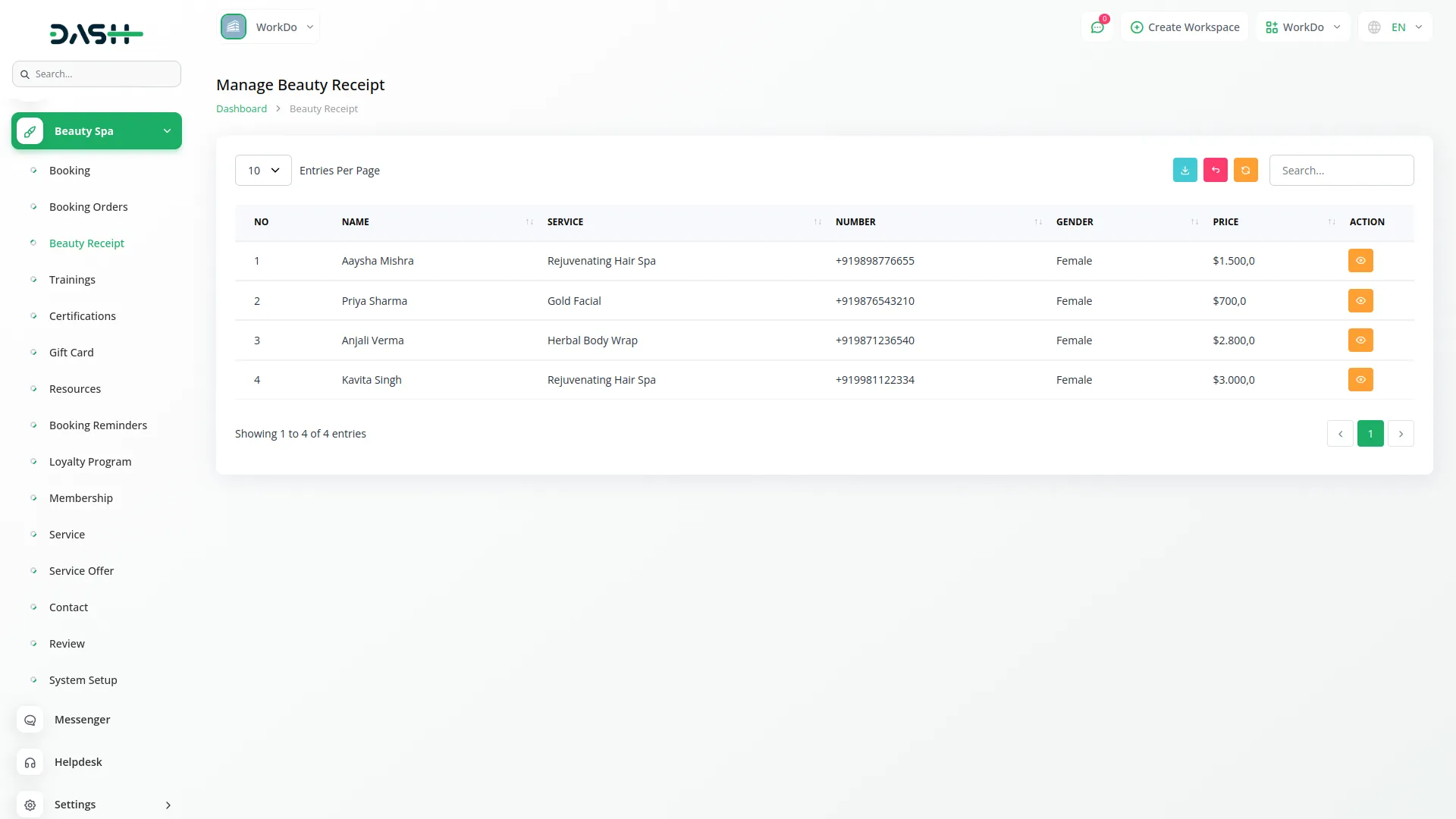Go to Loyalty Program menu item
1456x819 pixels.
(89, 462)
